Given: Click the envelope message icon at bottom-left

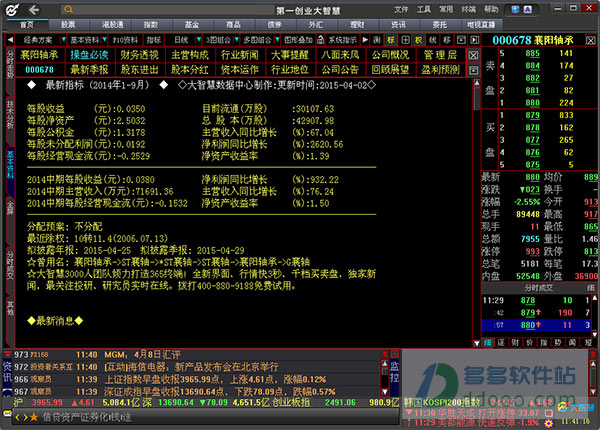Looking at the screenshot, I should pyautogui.click(x=7, y=414).
